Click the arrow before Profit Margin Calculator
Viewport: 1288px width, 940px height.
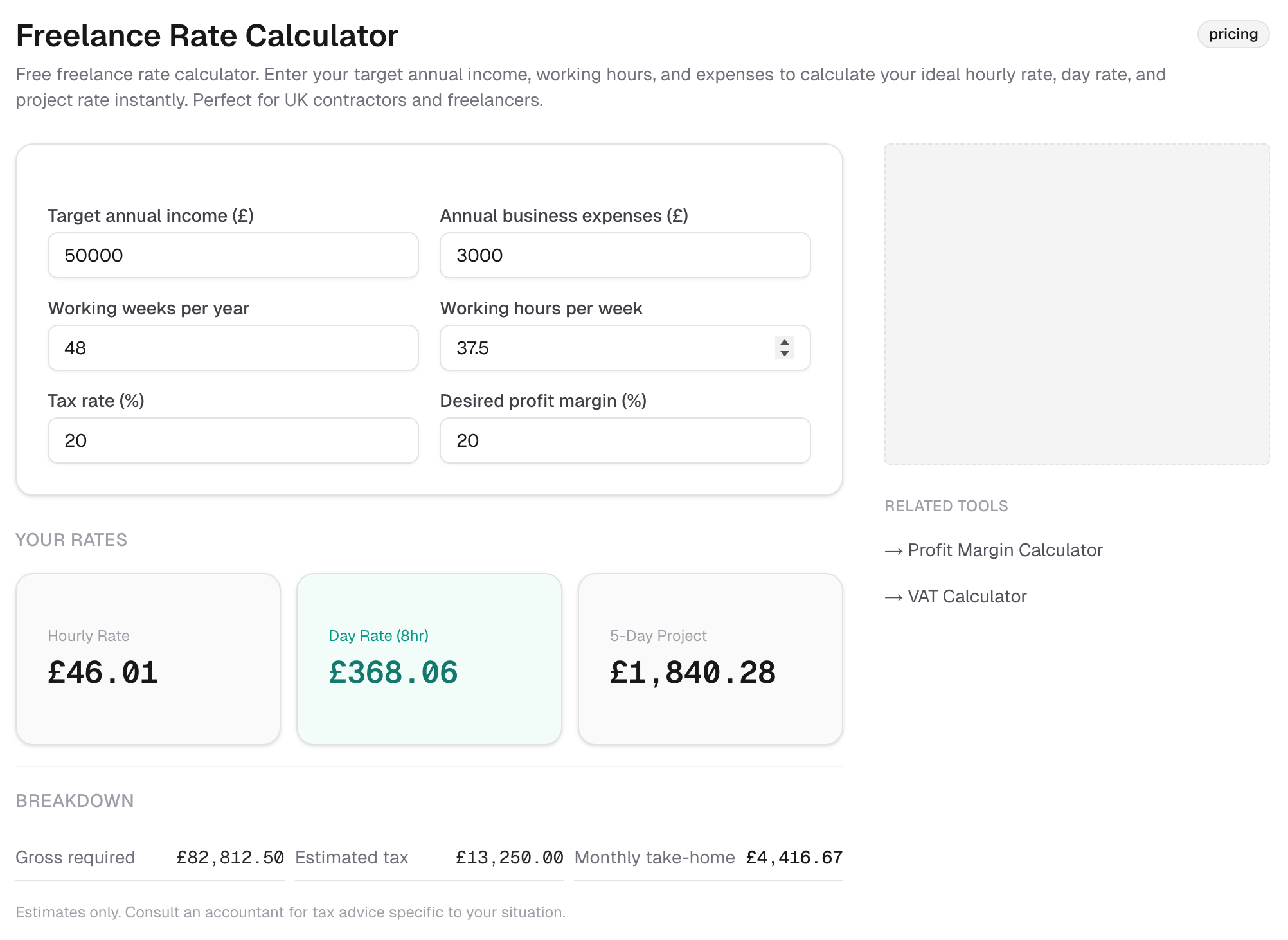click(x=893, y=551)
